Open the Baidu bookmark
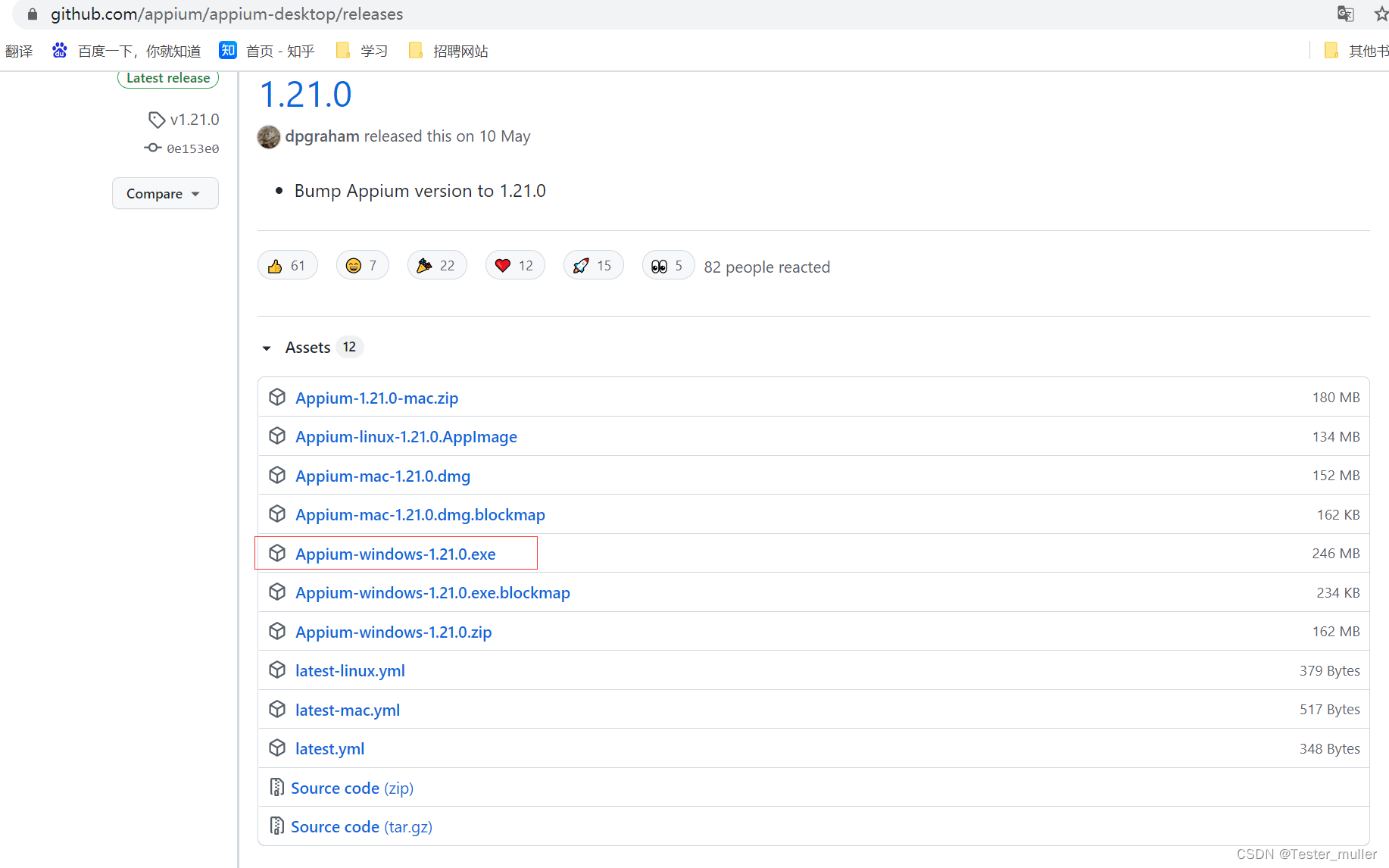 [126, 51]
